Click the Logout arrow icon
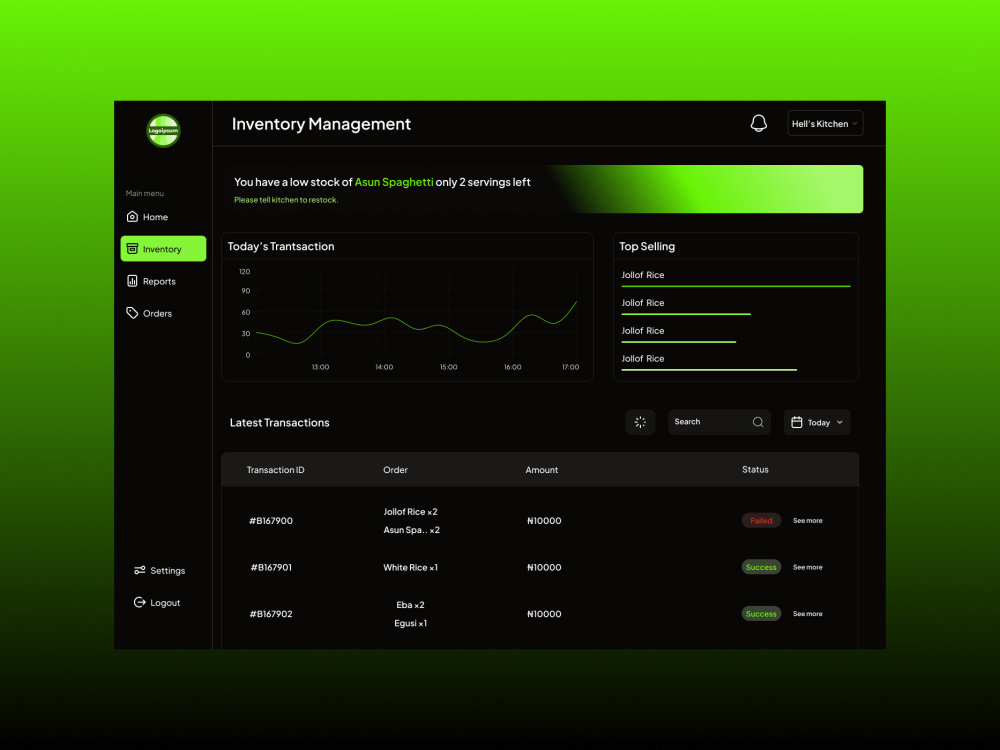 click(x=140, y=603)
